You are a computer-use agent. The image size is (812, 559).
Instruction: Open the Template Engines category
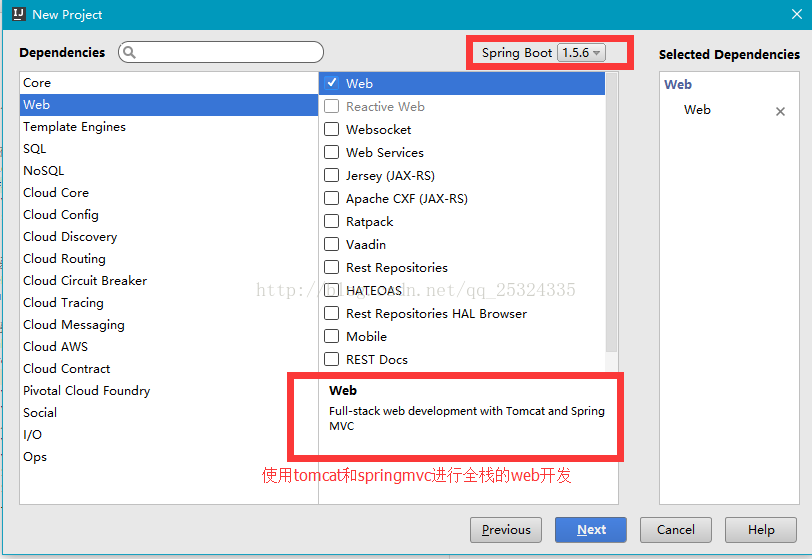click(x=169, y=127)
